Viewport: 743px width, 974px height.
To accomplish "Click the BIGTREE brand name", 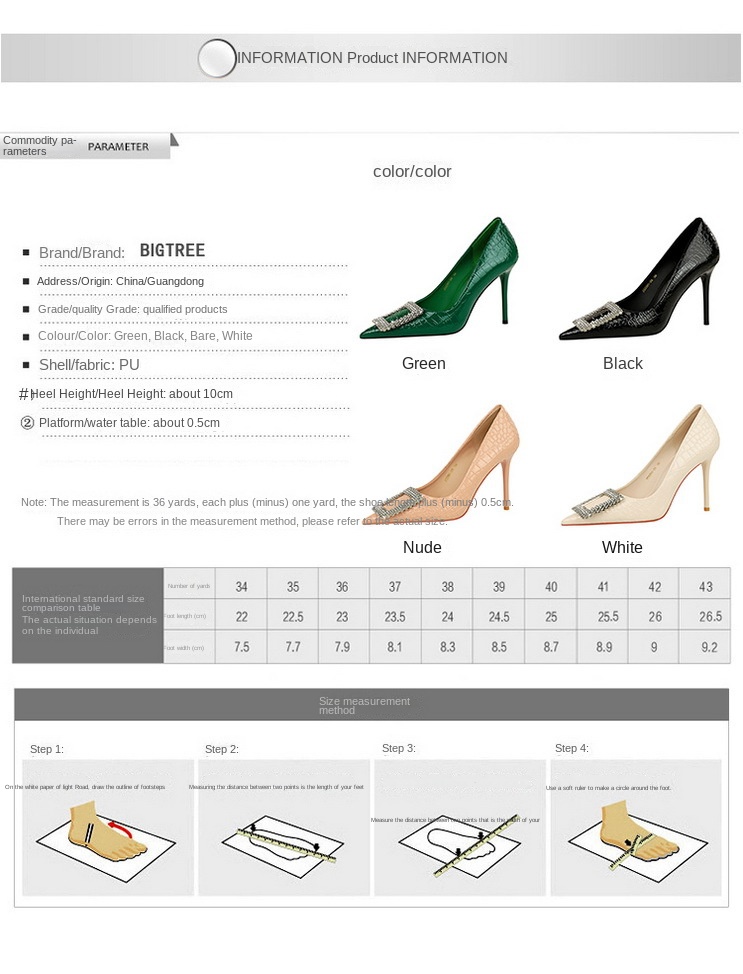I will coord(172,250).
